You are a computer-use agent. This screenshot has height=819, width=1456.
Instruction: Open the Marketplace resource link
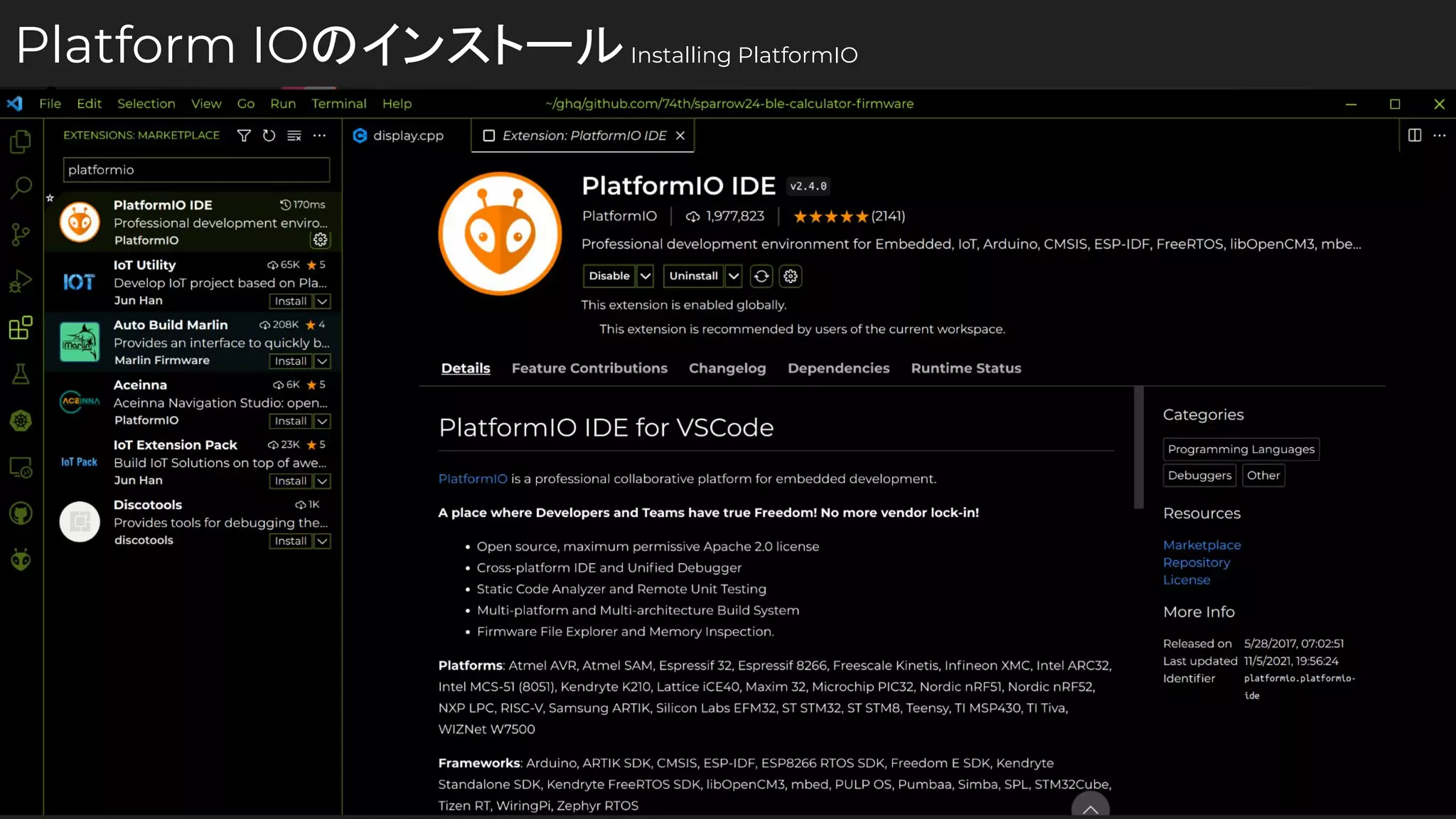point(1201,545)
